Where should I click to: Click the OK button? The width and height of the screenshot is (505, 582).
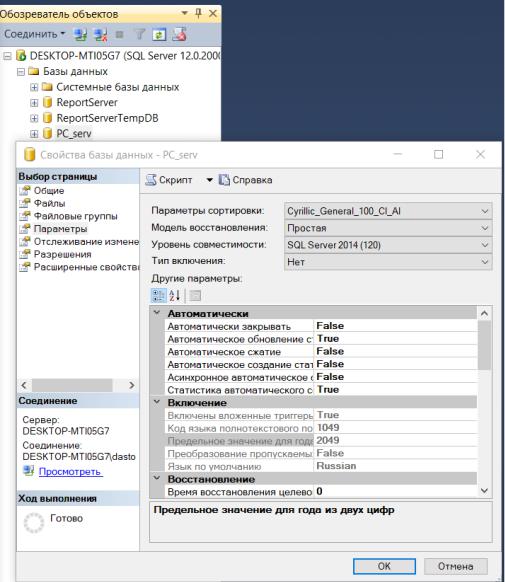point(384,566)
